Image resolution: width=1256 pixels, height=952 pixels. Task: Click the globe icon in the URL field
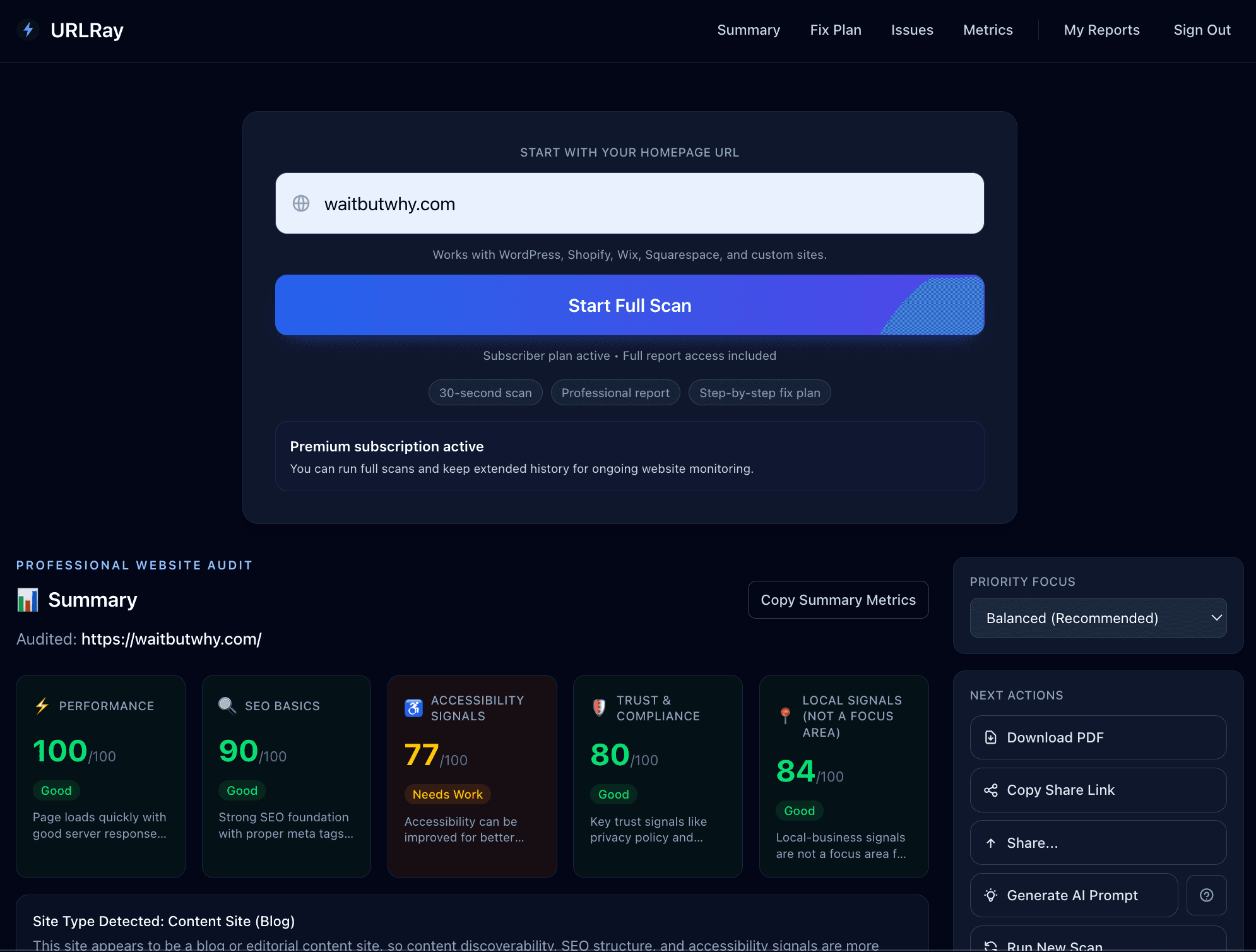click(301, 203)
